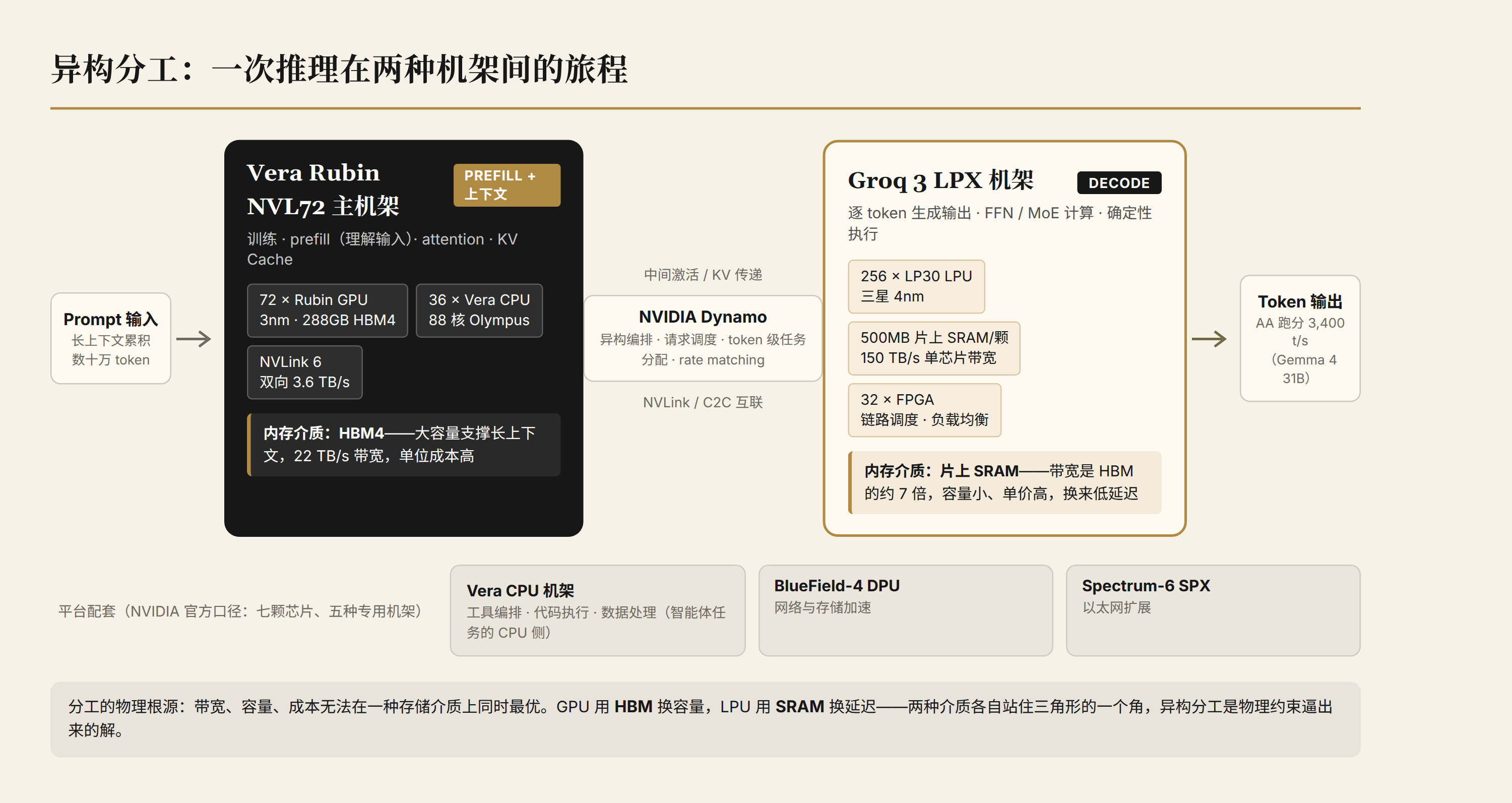Select the 72 × Rubin GPU chip box

point(327,311)
